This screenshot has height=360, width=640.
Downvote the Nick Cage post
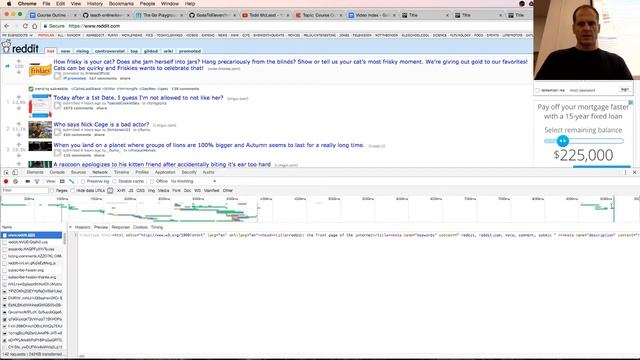tap(18, 135)
